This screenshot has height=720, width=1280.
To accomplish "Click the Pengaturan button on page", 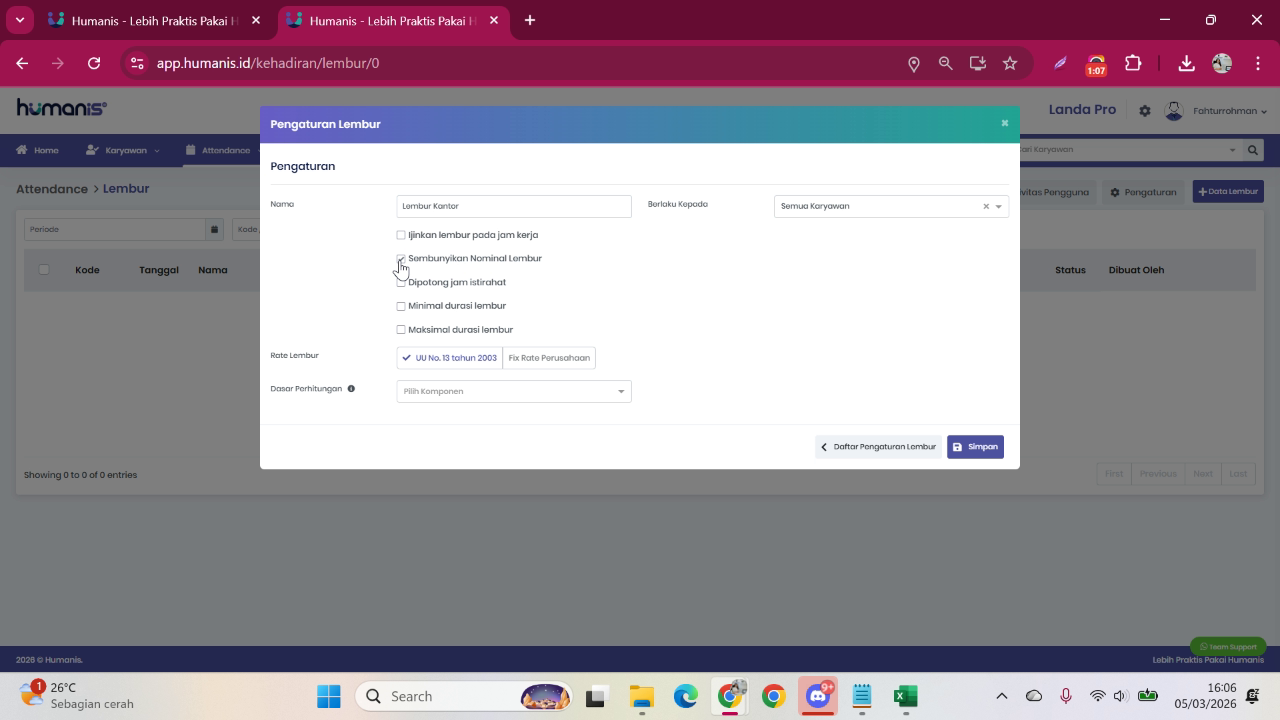I will 1143,192.
